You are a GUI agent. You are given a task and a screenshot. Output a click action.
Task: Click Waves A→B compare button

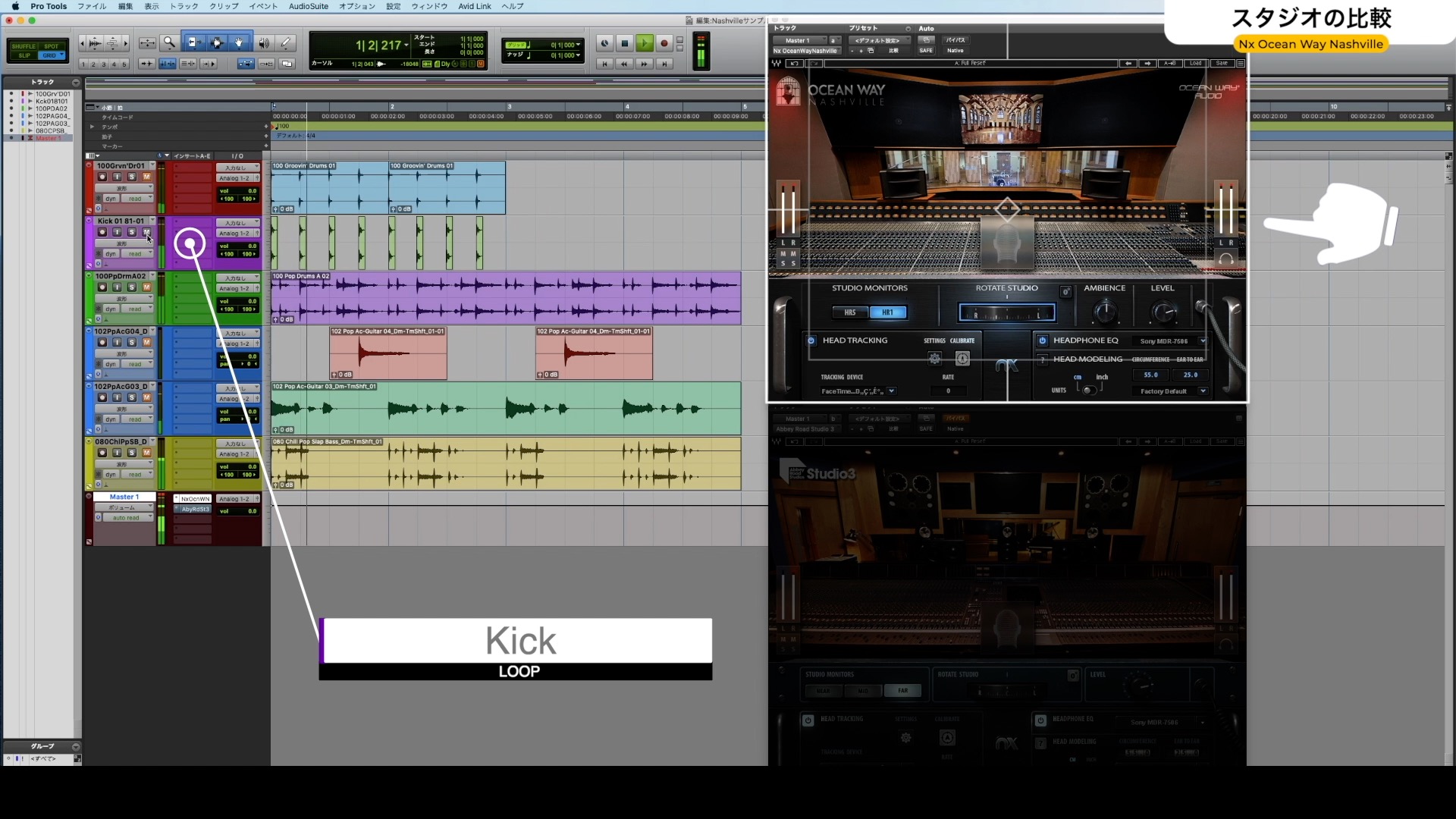pyautogui.click(x=1170, y=64)
